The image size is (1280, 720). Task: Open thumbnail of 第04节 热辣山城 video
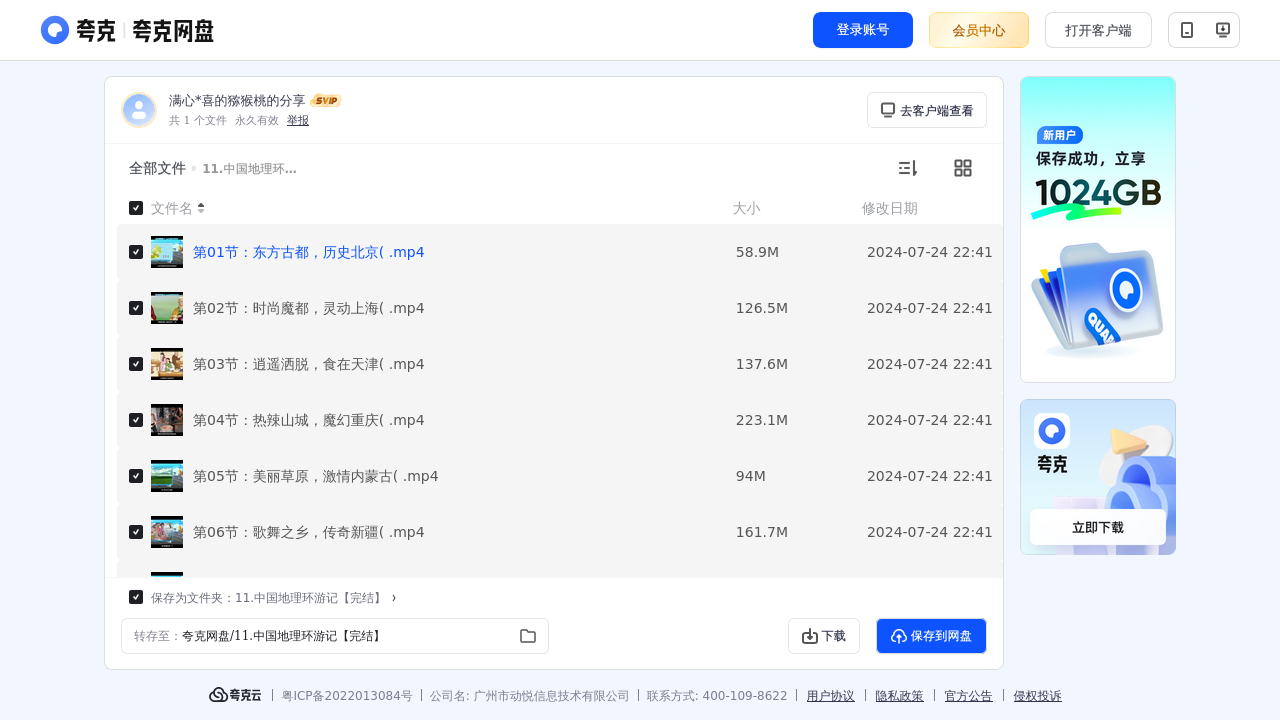(167, 420)
